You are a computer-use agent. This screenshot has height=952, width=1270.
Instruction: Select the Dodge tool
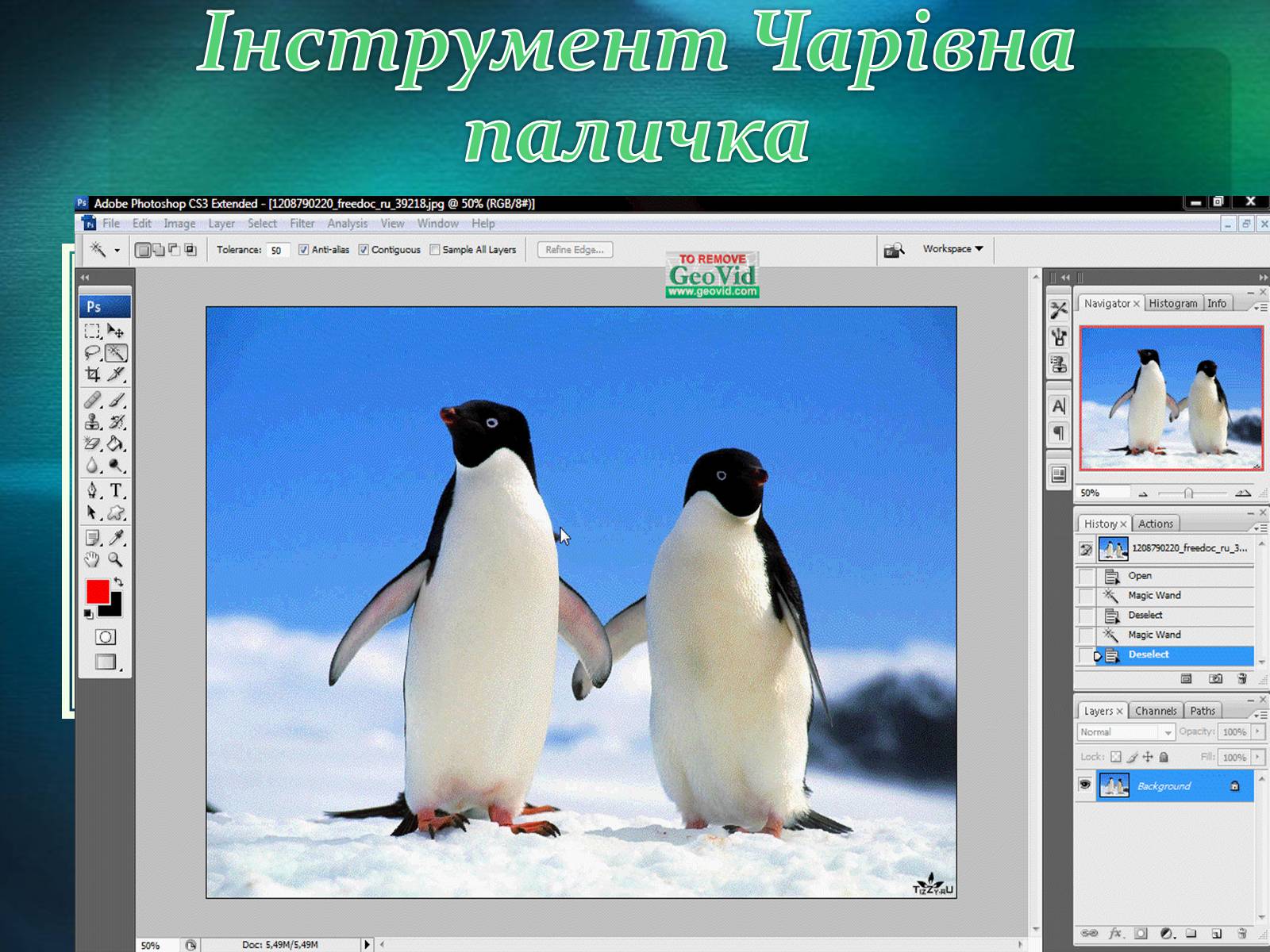(116, 466)
